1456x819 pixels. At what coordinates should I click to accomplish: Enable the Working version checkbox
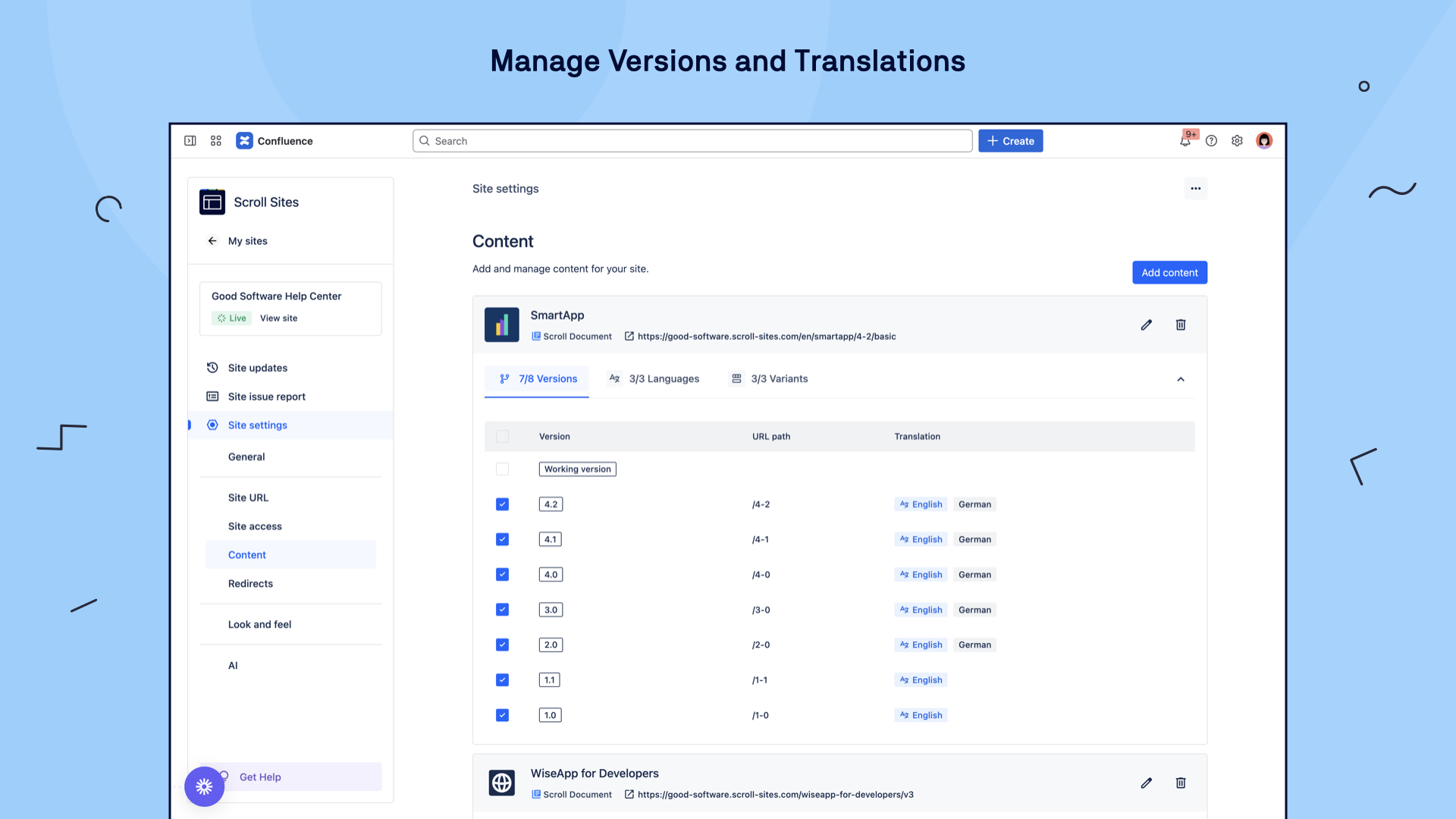pos(502,469)
